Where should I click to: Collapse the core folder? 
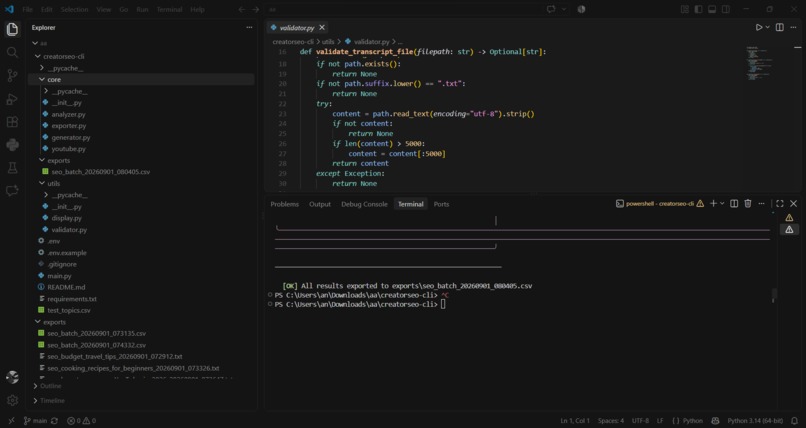(x=42, y=80)
